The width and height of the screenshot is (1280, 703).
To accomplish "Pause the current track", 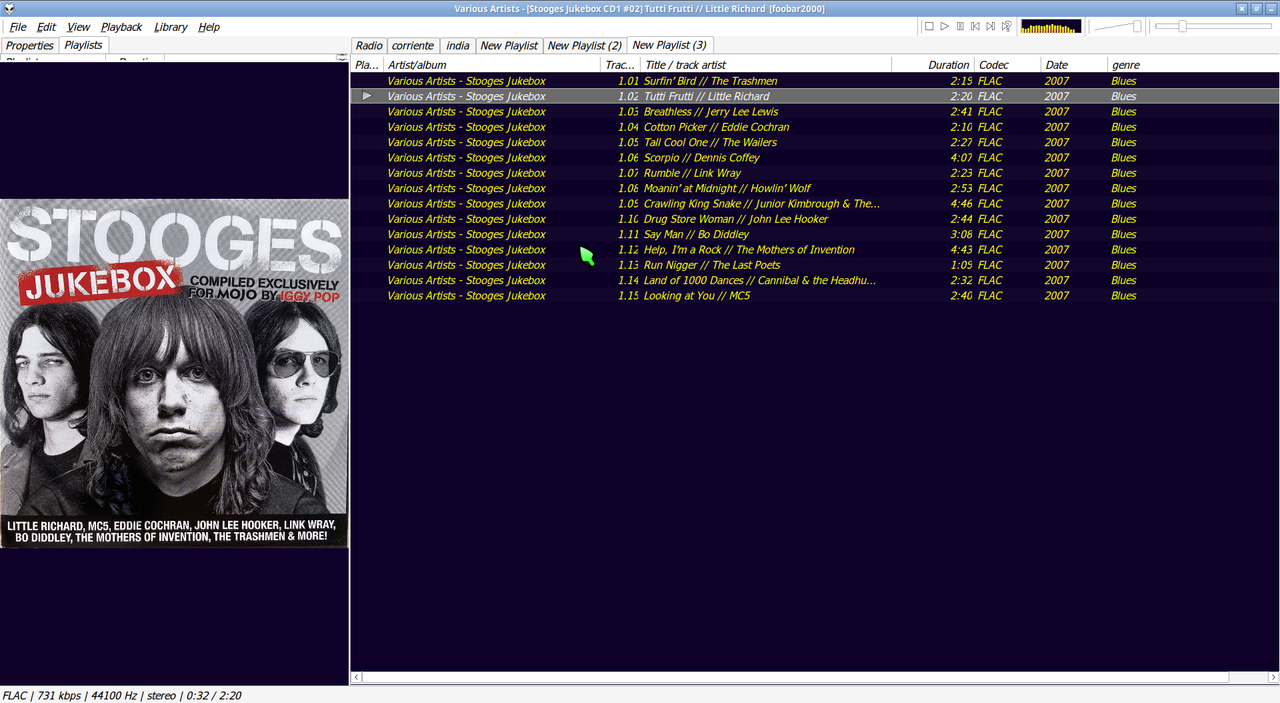I will (x=960, y=26).
